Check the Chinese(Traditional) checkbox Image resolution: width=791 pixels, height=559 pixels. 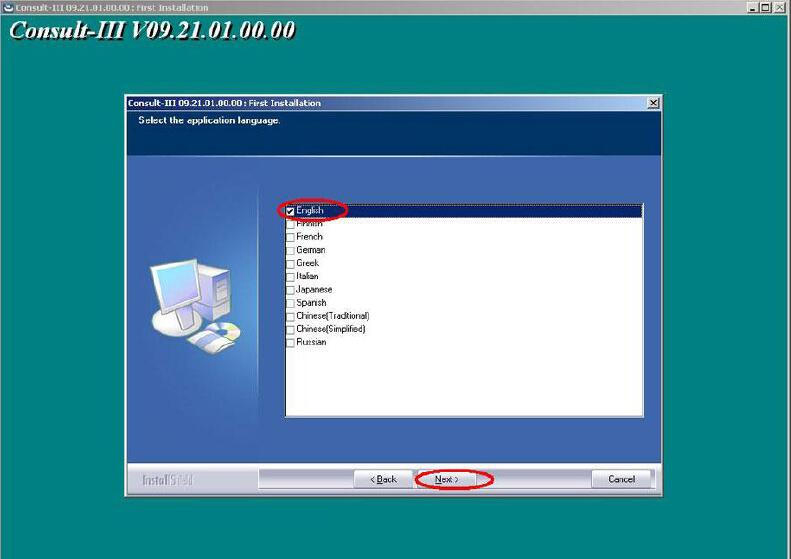point(290,316)
